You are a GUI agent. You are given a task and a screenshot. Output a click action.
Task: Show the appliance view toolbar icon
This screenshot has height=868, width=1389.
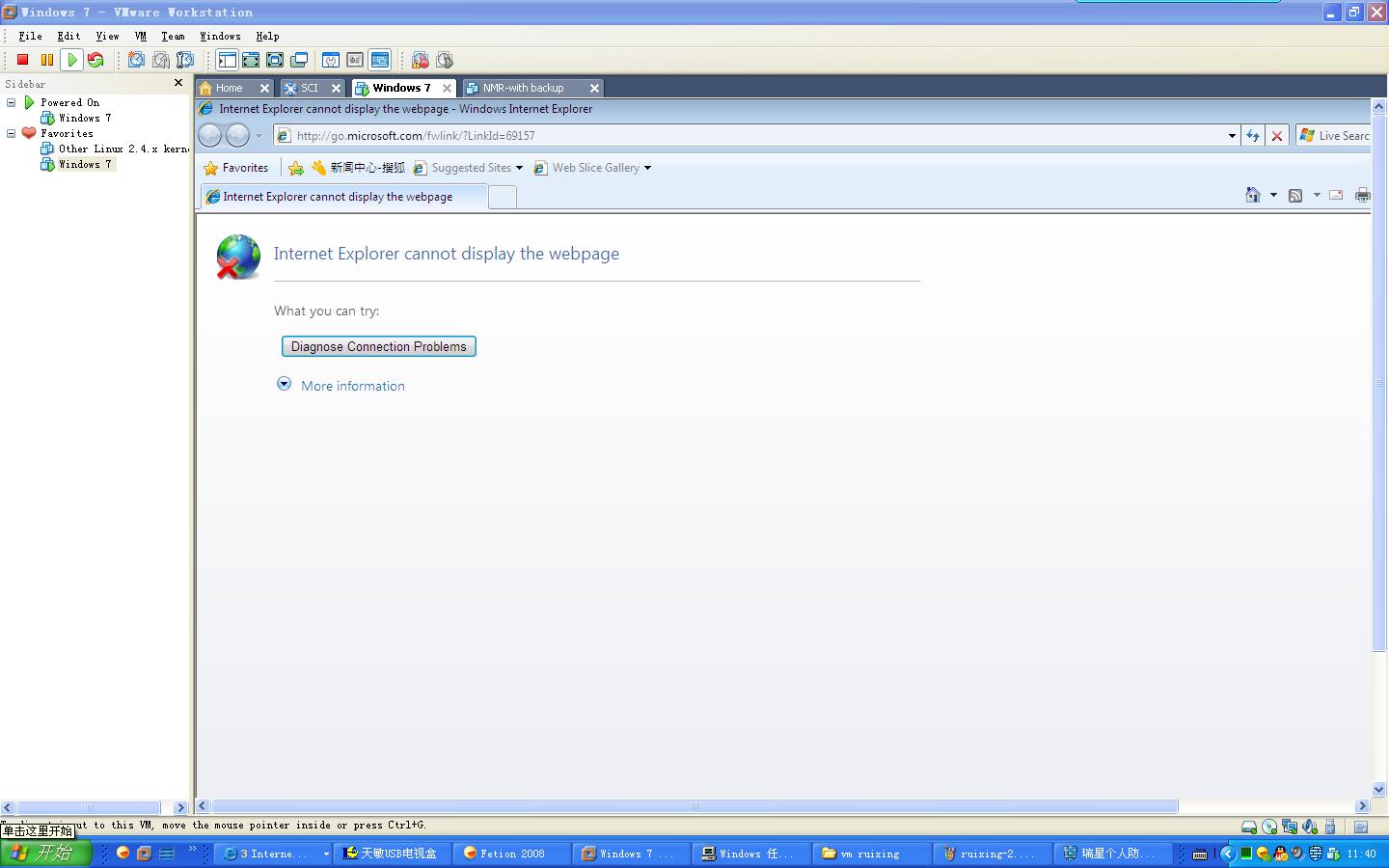click(355, 60)
